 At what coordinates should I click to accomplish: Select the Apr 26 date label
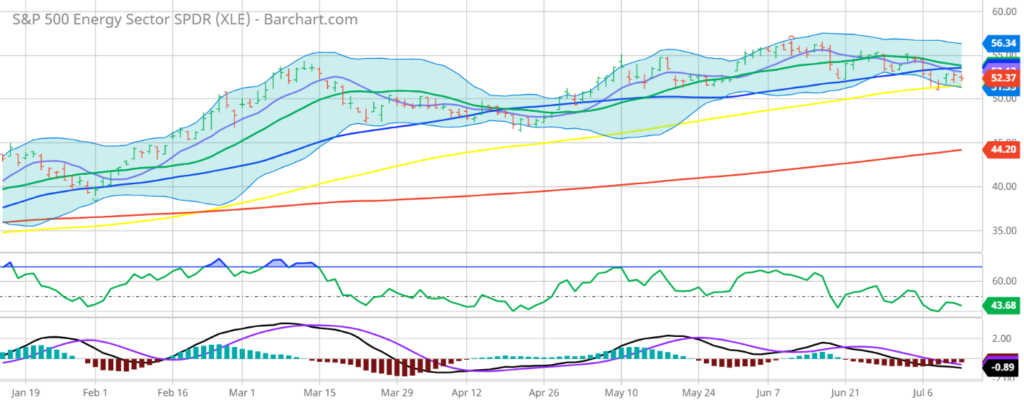544,394
